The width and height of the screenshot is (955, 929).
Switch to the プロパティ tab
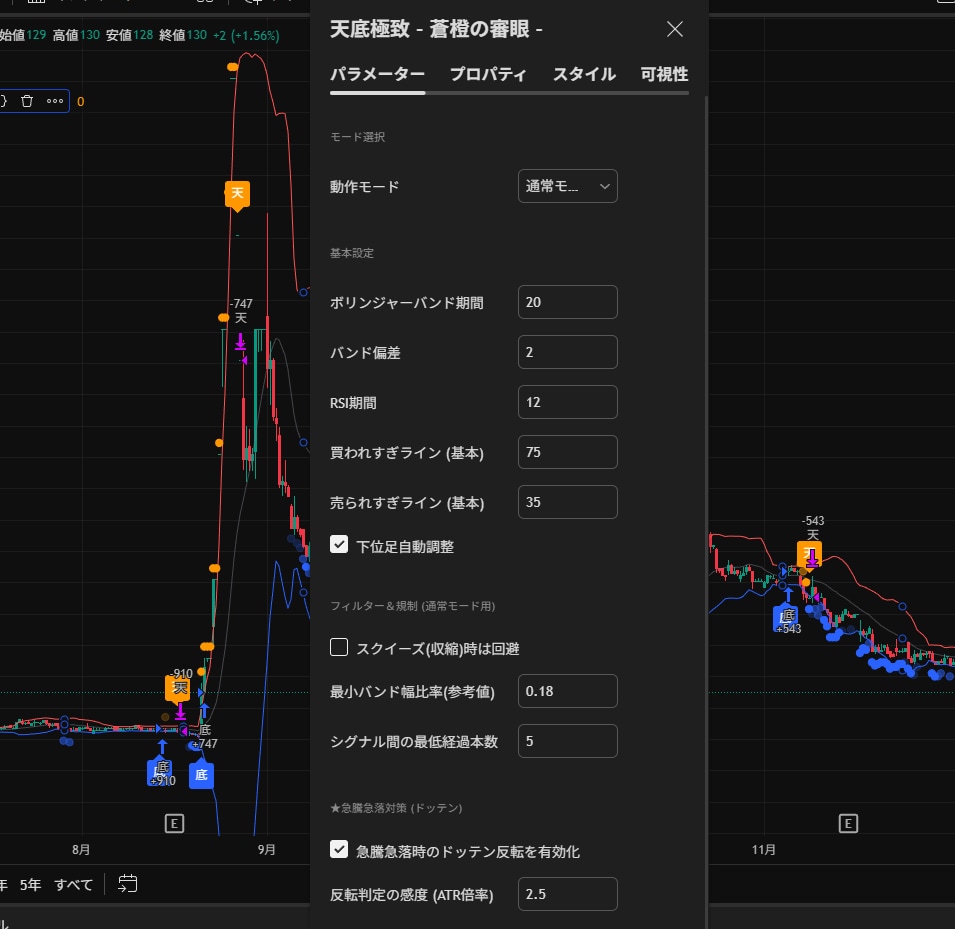pyautogui.click(x=488, y=74)
